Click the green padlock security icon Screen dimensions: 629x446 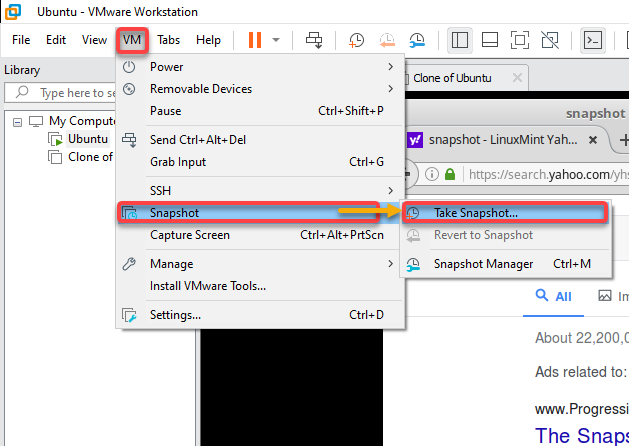(x=450, y=174)
